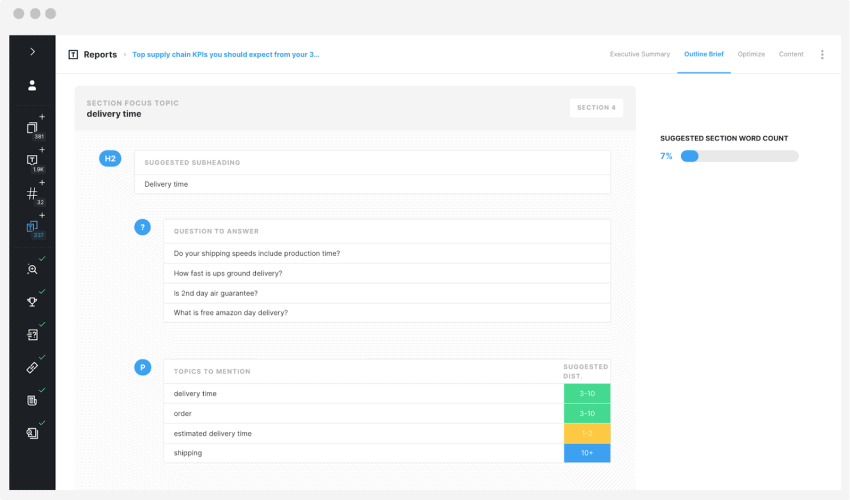Open the link chain icon in sidebar
850x500 pixels.
pos(32,368)
